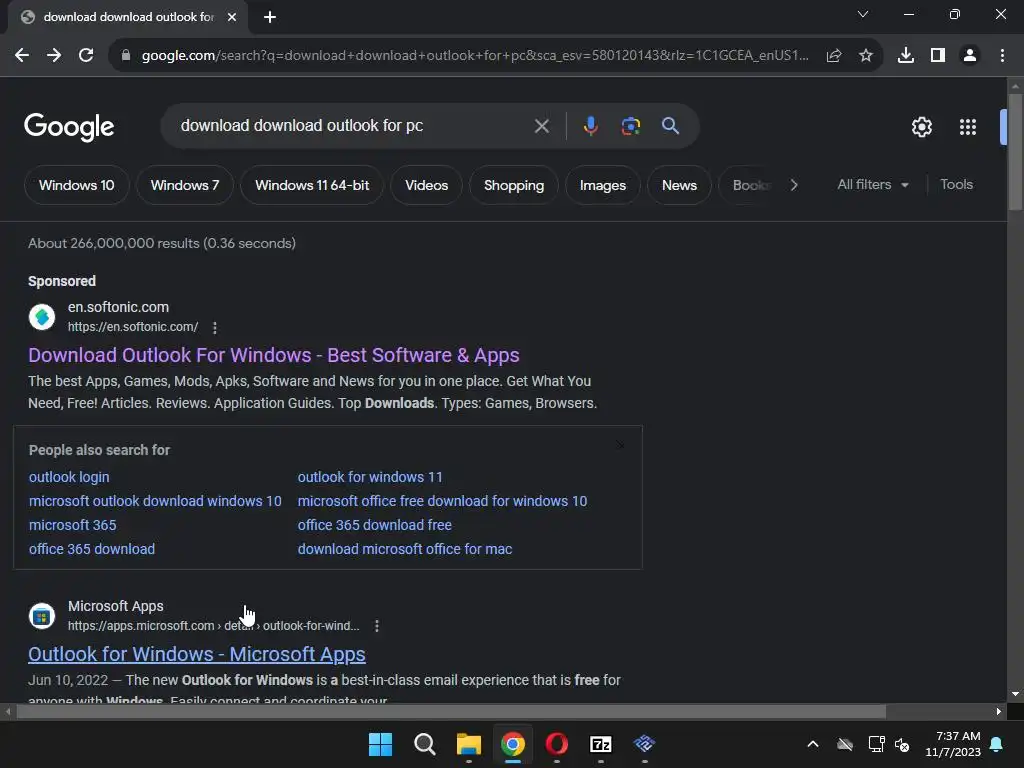
Task: Go forward to next page
Action: pos(54,56)
